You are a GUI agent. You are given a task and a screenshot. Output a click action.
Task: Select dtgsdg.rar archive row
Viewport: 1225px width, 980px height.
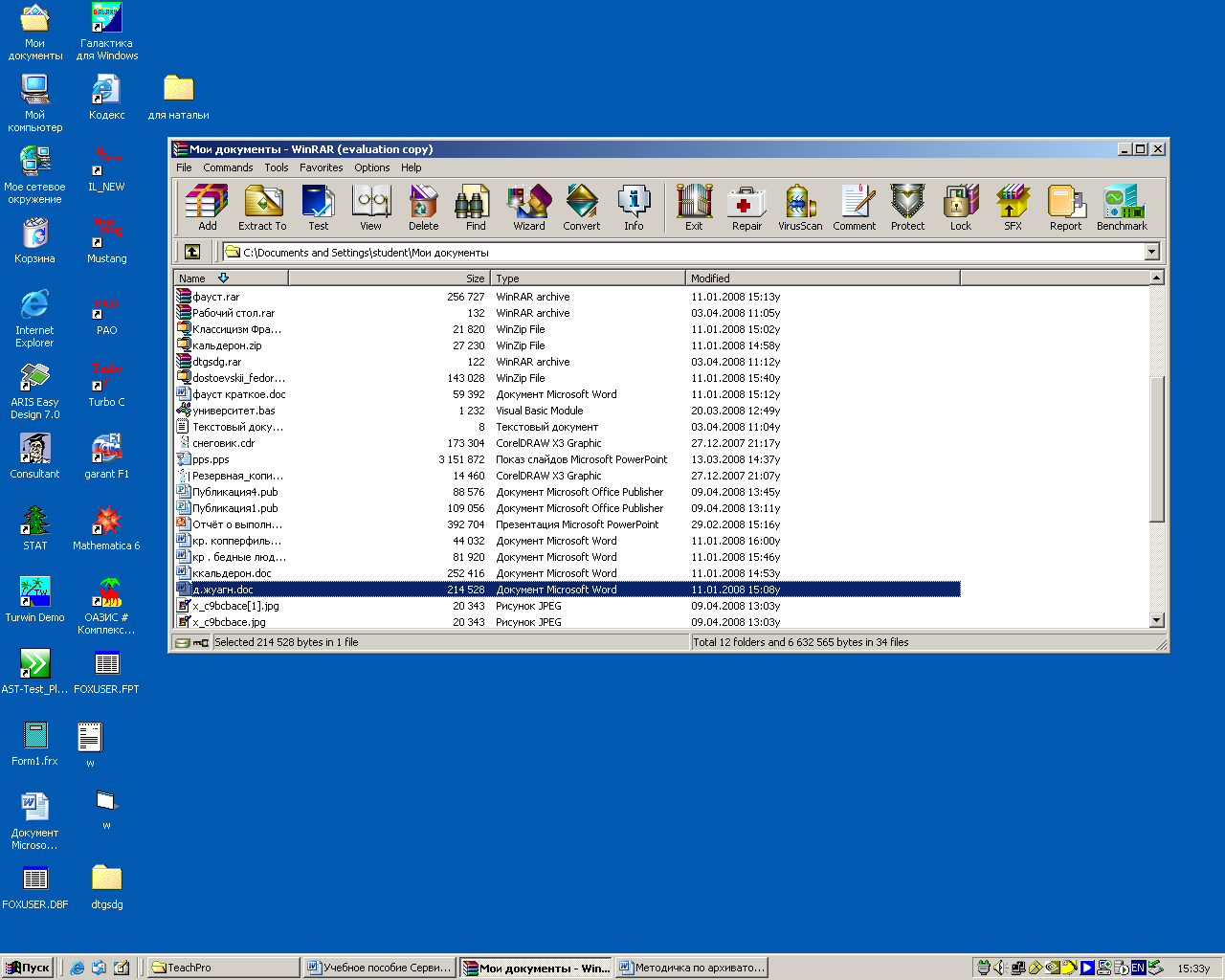(568, 362)
